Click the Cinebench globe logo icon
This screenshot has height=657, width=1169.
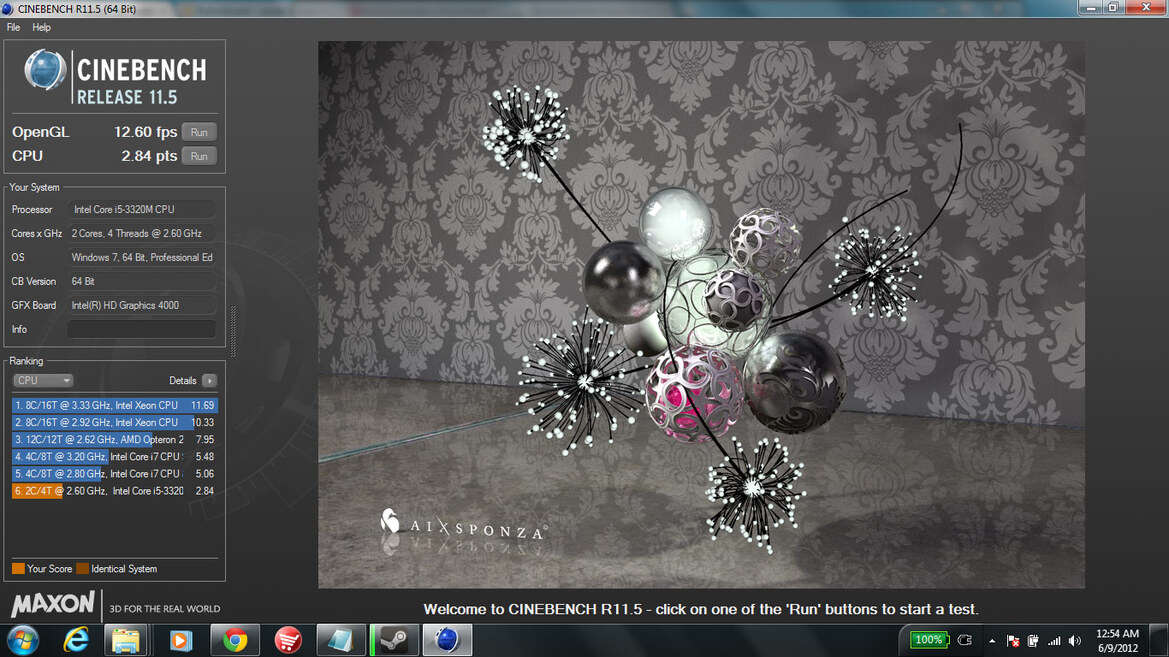pyautogui.click(x=45, y=70)
